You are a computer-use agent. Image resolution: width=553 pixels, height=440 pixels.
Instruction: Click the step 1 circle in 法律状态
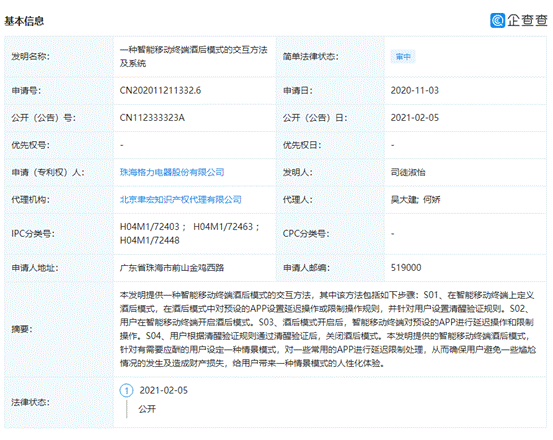click(127, 391)
